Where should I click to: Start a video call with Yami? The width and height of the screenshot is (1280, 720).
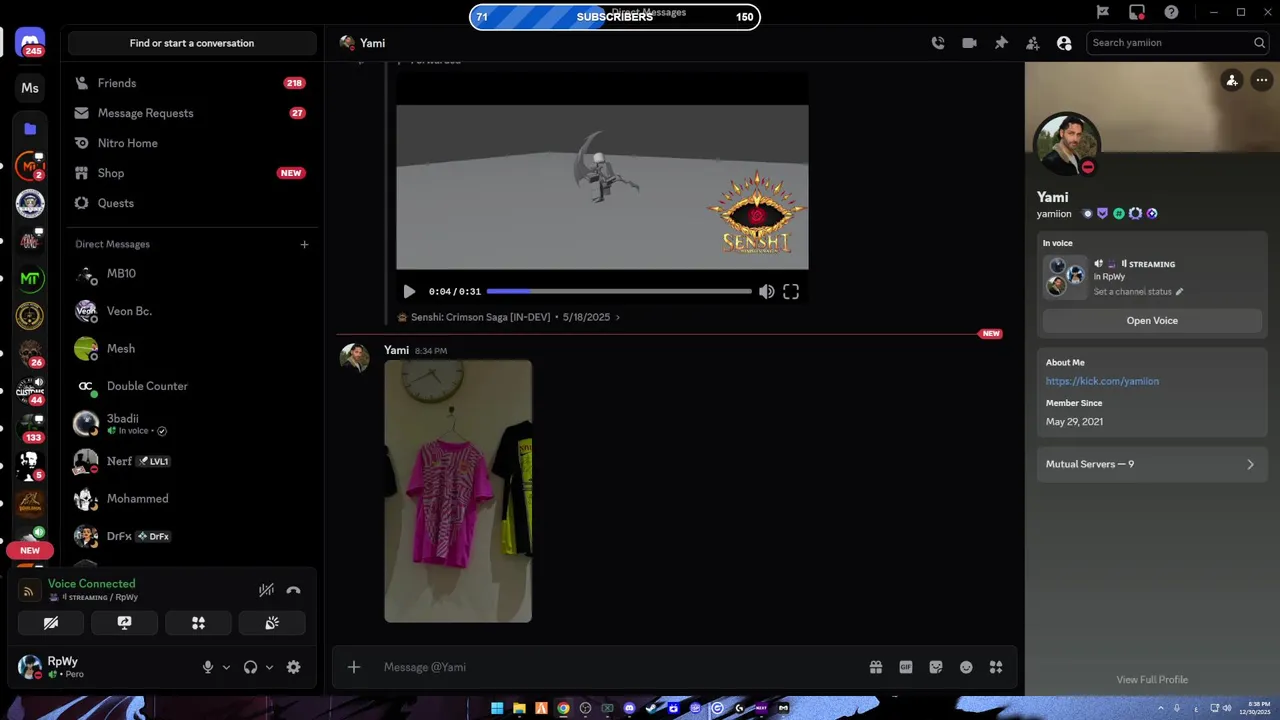pos(969,43)
